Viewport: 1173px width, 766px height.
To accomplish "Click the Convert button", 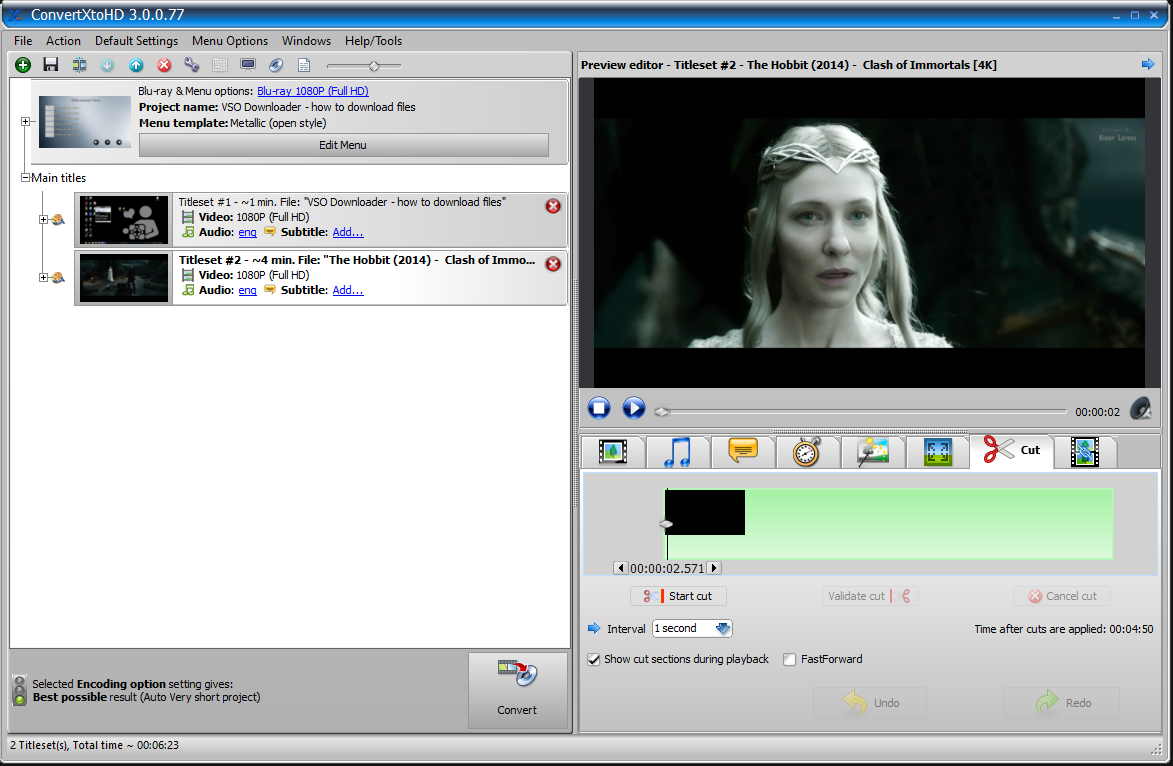I will (x=518, y=690).
